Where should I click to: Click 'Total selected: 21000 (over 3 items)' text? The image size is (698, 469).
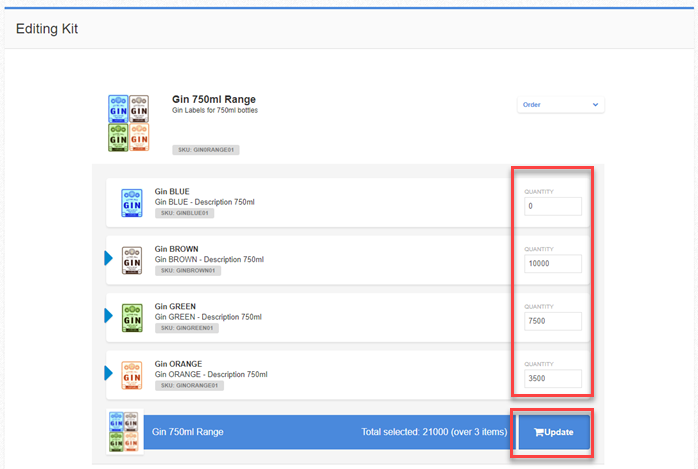pyautogui.click(x=434, y=432)
